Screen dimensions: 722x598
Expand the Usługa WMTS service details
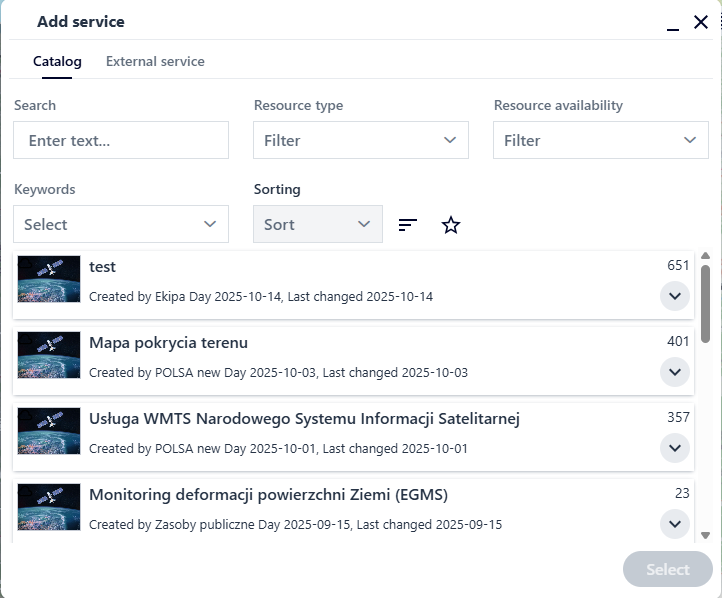[x=675, y=448]
